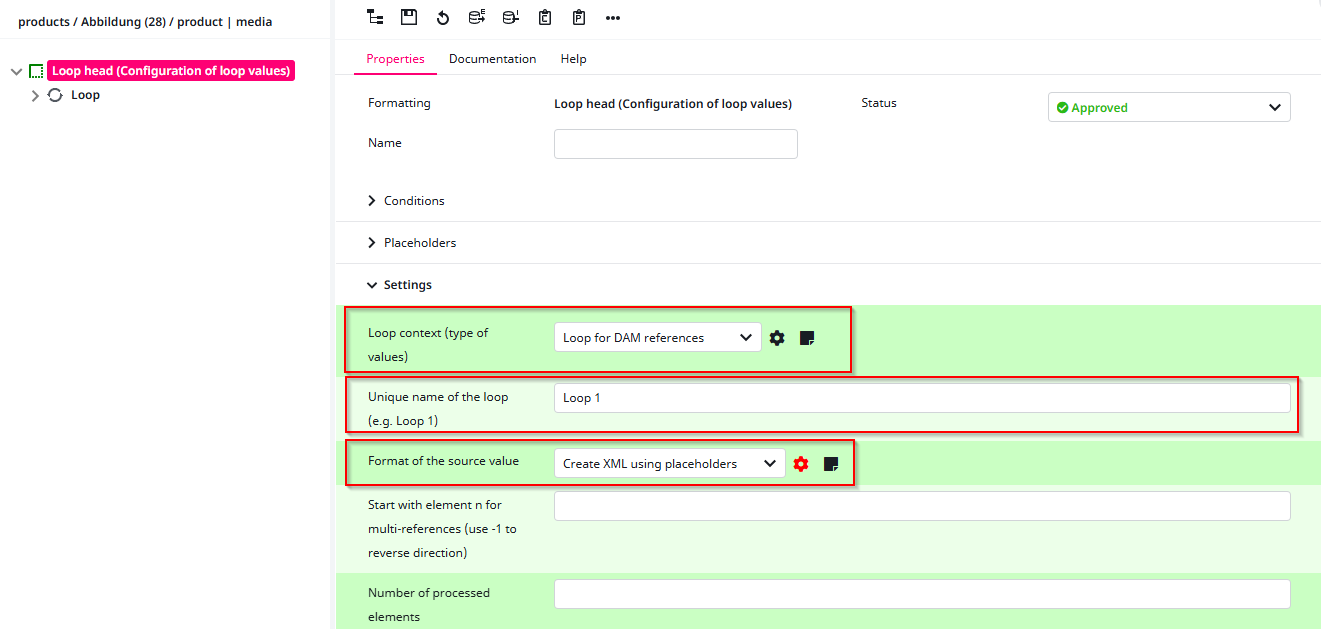Open the Approved status dropdown
Screen dimensions: 1321x629
(1168, 108)
